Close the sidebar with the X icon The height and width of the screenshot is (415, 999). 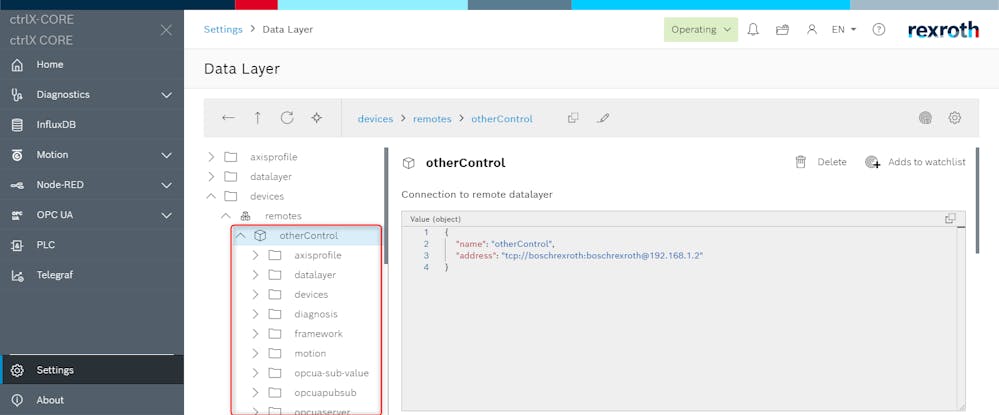pos(166,30)
